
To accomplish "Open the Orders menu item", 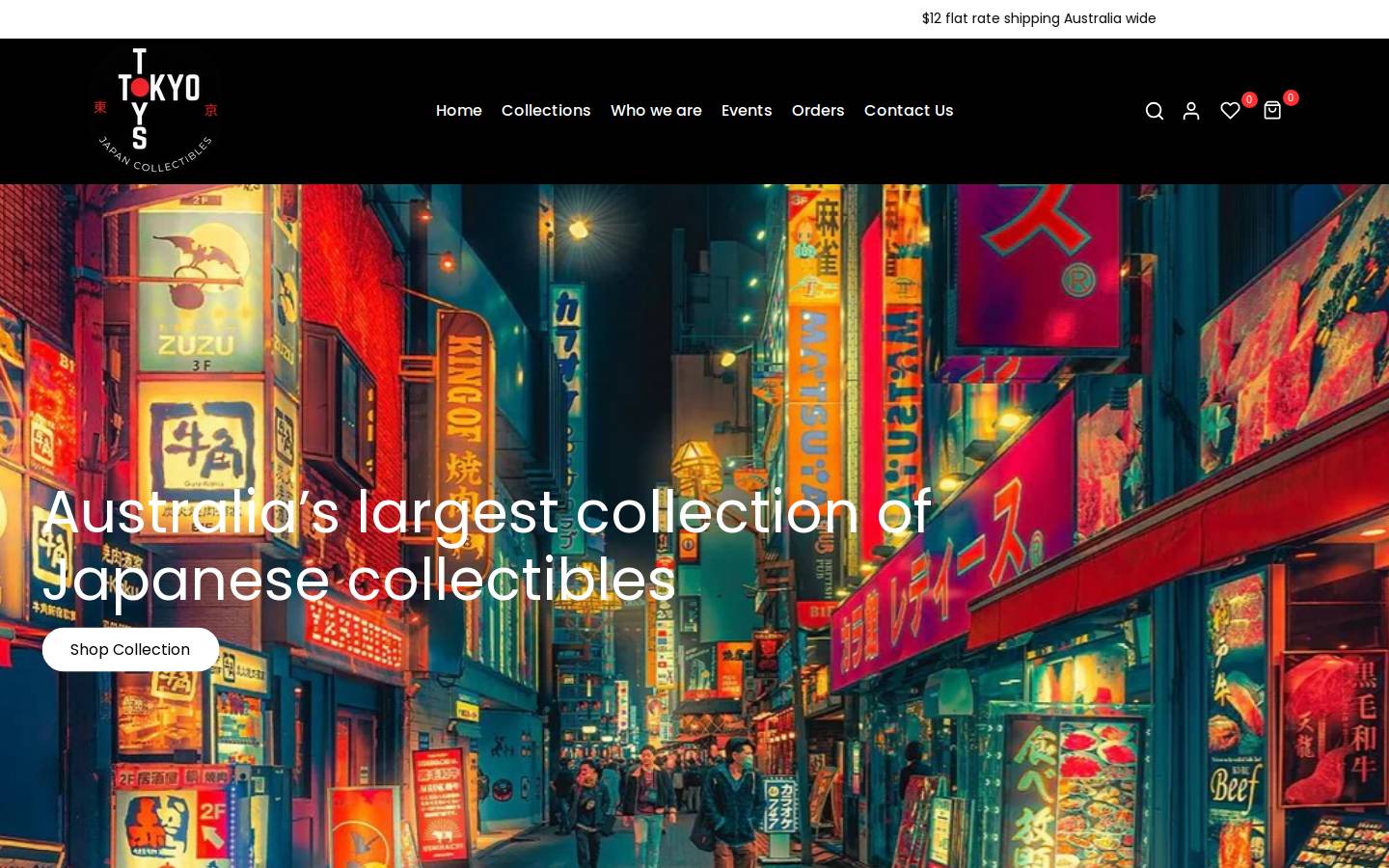I will click(818, 111).
